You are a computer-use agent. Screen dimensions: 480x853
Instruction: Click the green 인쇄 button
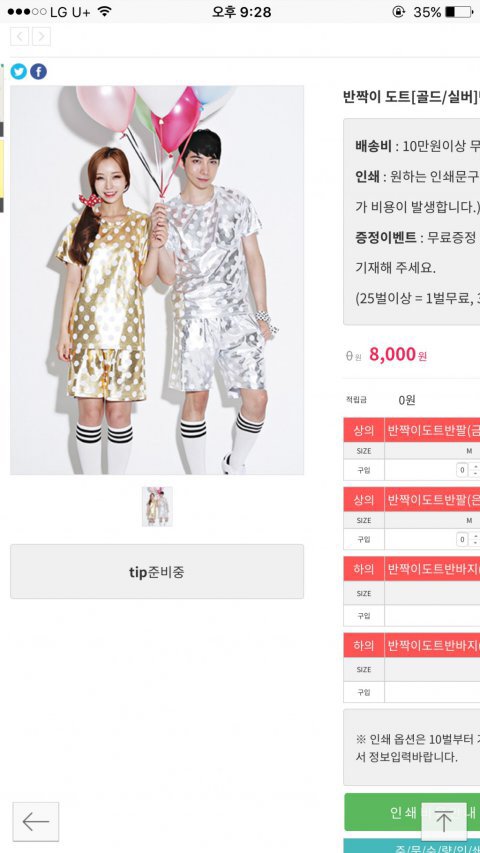[412, 812]
